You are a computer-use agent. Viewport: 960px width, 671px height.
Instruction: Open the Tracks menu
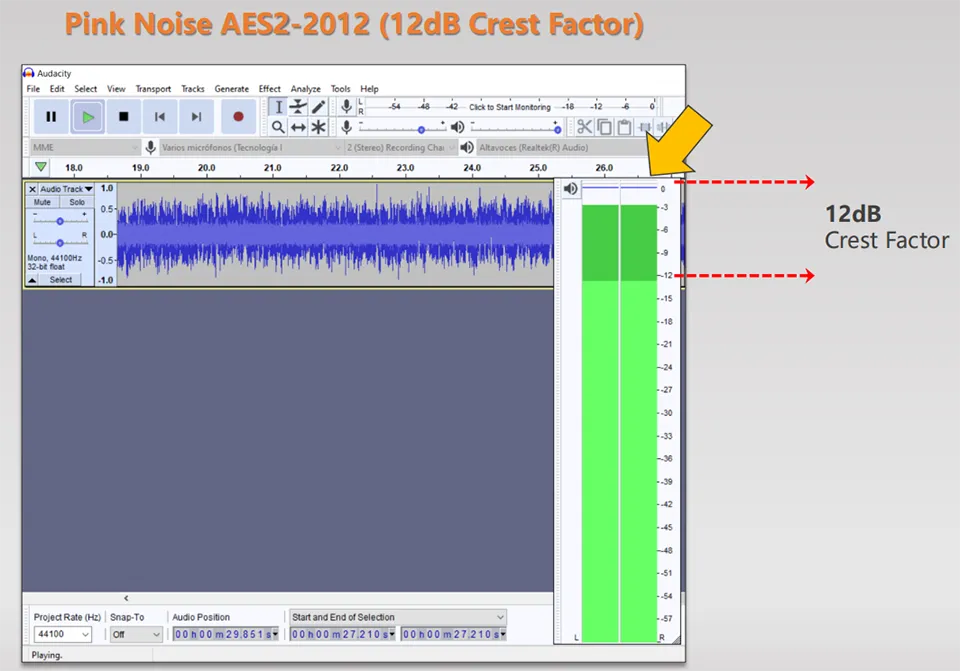[193, 89]
